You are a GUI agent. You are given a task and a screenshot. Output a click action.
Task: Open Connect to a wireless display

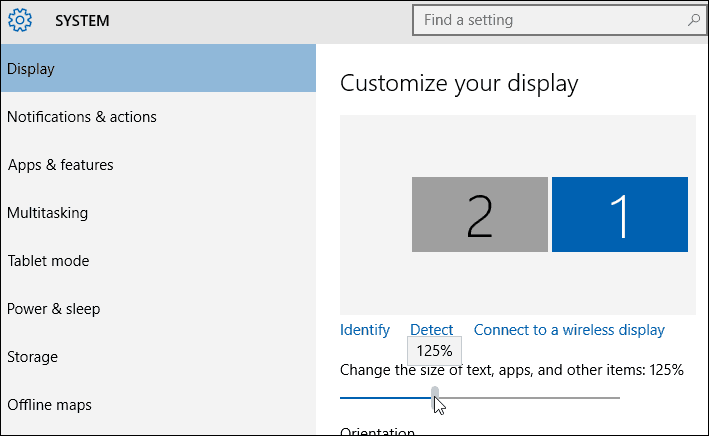pyautogui.click(x=569, y=330)
